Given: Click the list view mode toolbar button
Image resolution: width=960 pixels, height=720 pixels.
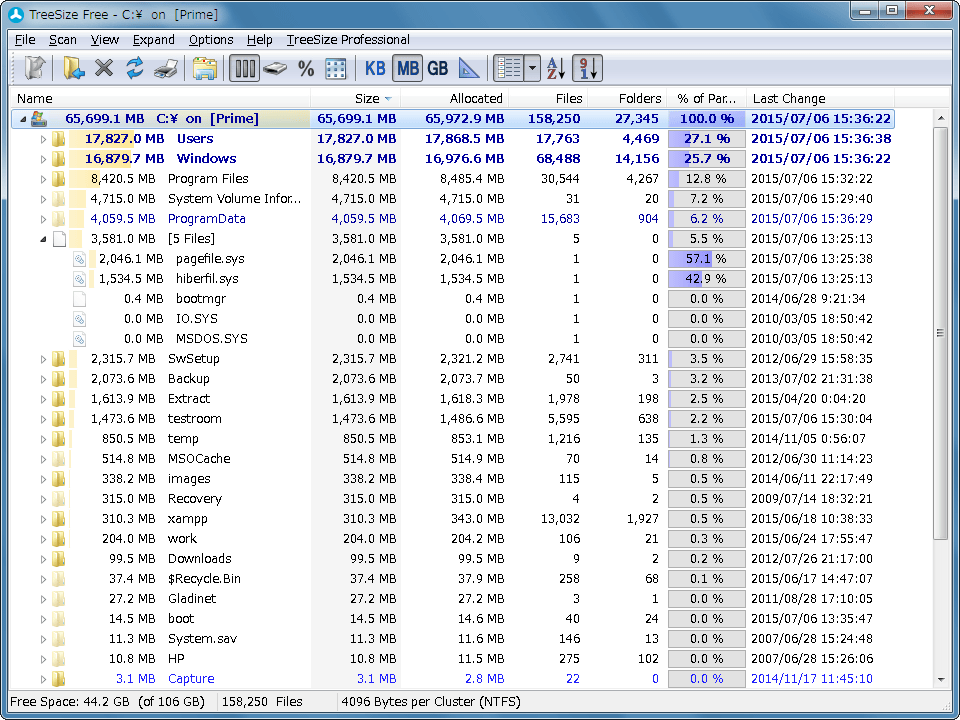Looking at the screenshot, I should point(509,68).
